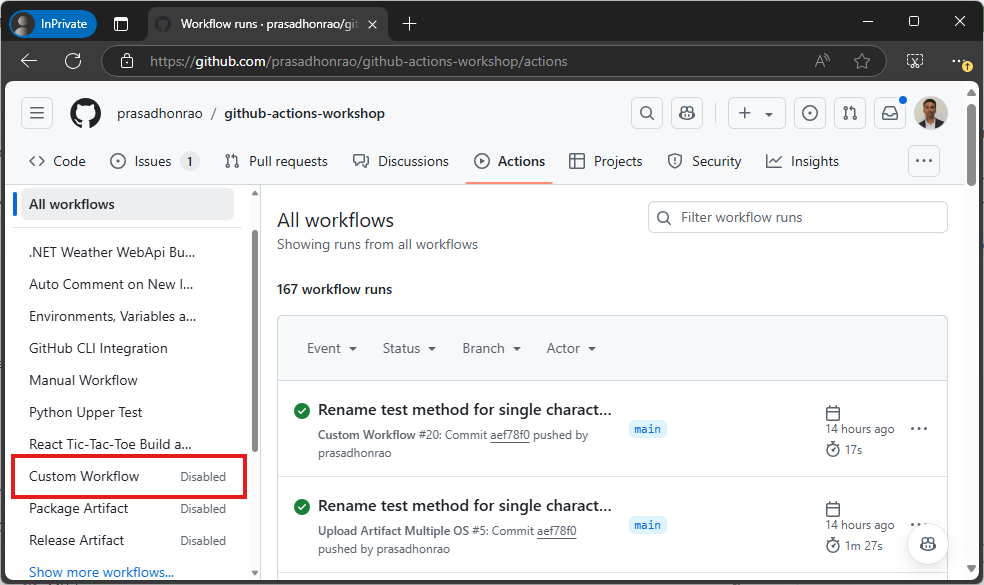Expand the Status filter dropdown

(x=409, y=348)
